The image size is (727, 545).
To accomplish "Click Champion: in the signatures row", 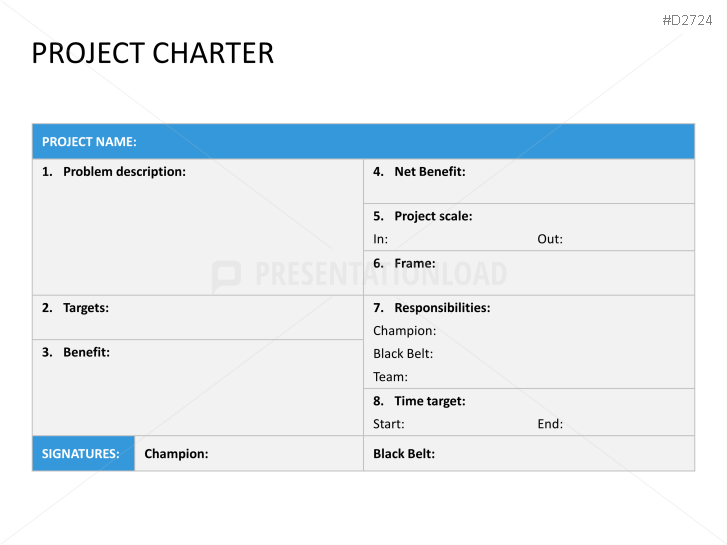I will pyautogui.click(x=176, y=454).
